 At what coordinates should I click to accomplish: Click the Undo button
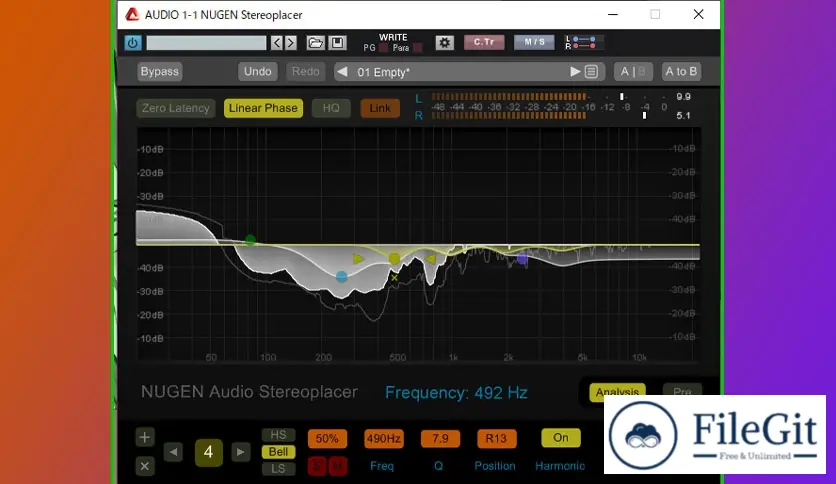click(x=258, y=71)
